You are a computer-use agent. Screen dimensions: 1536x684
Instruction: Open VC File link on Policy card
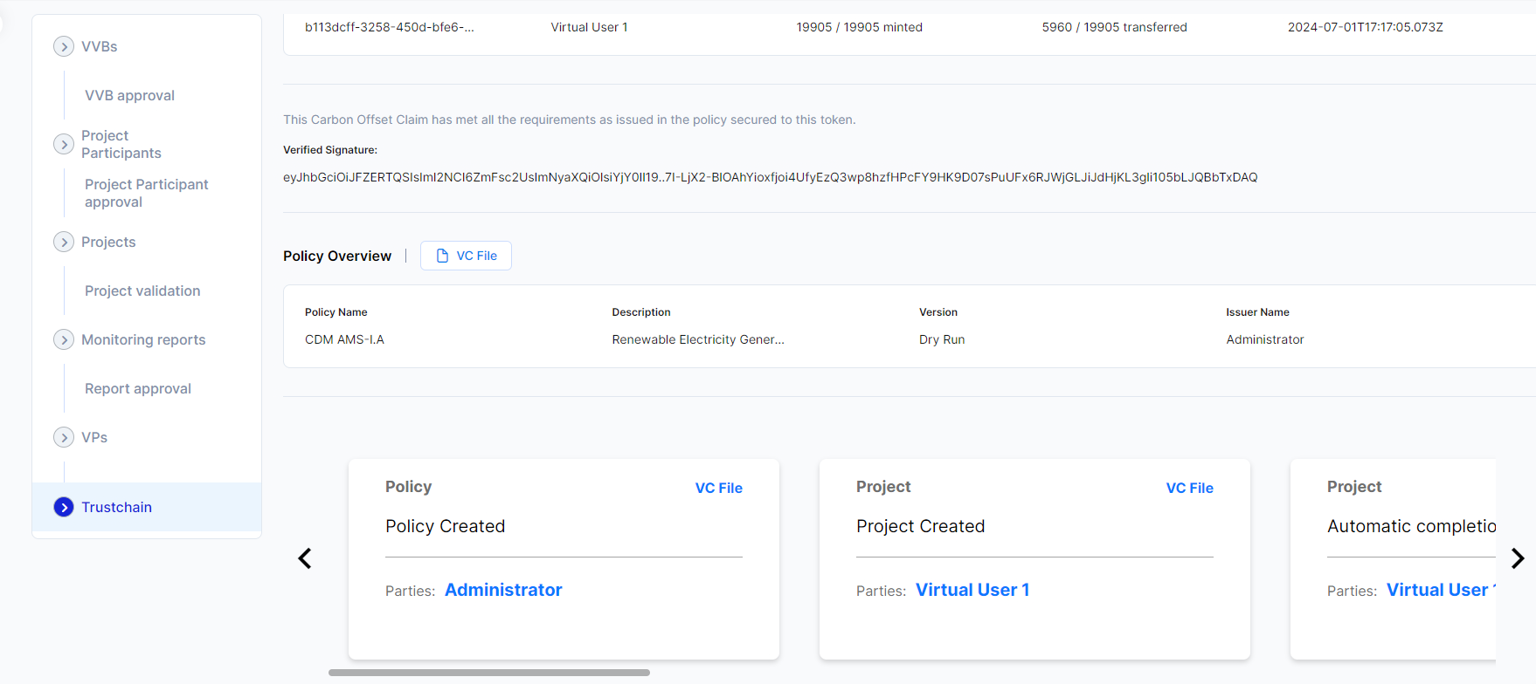(718, 488)
